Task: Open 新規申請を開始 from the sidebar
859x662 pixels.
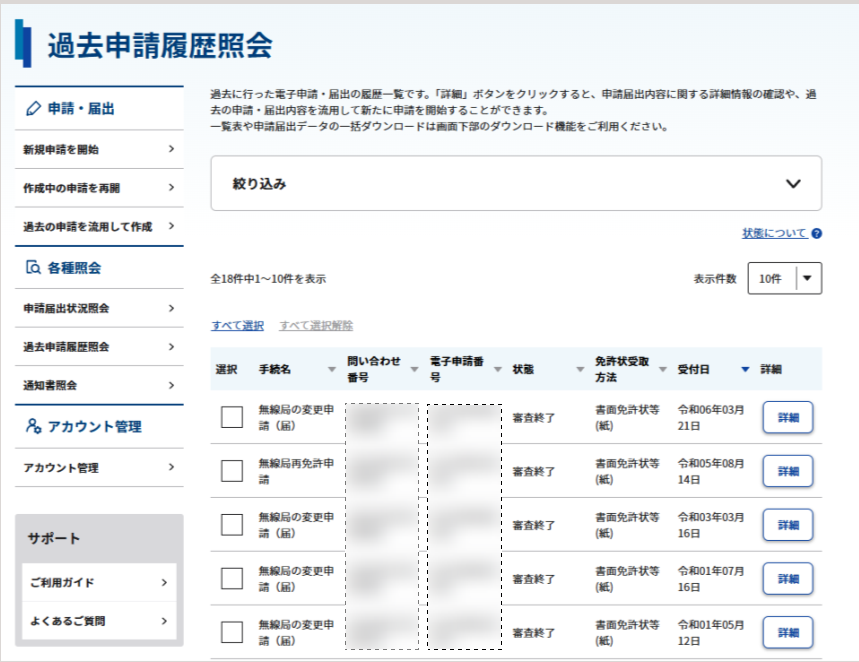Action: [99, 149]
